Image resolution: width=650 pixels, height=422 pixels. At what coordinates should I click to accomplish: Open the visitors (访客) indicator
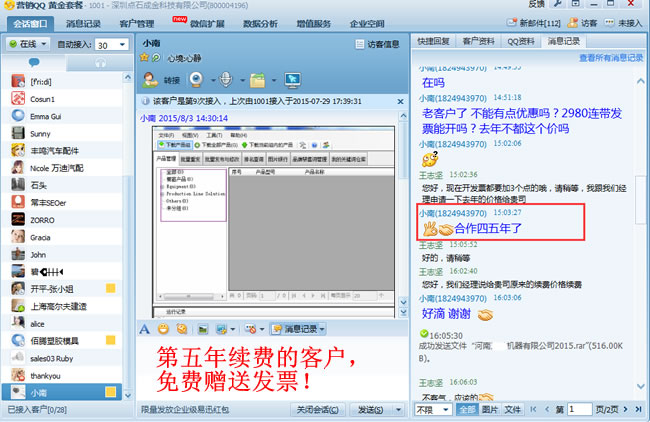point(582,23)
